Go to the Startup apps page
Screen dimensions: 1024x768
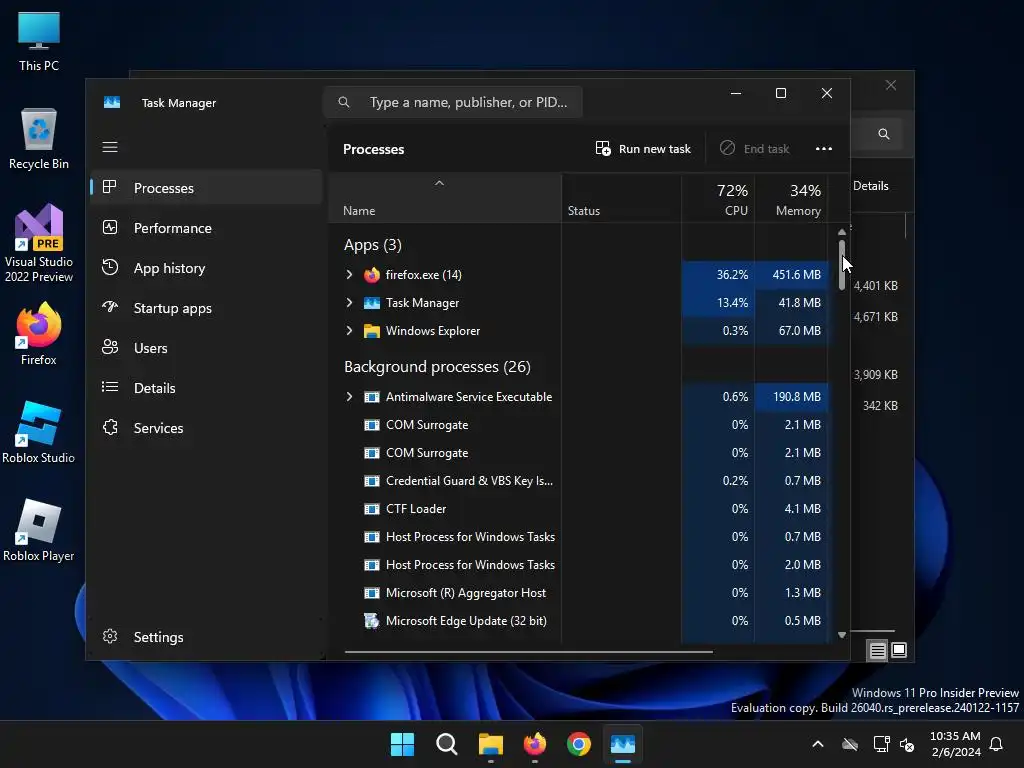point(206,308)
